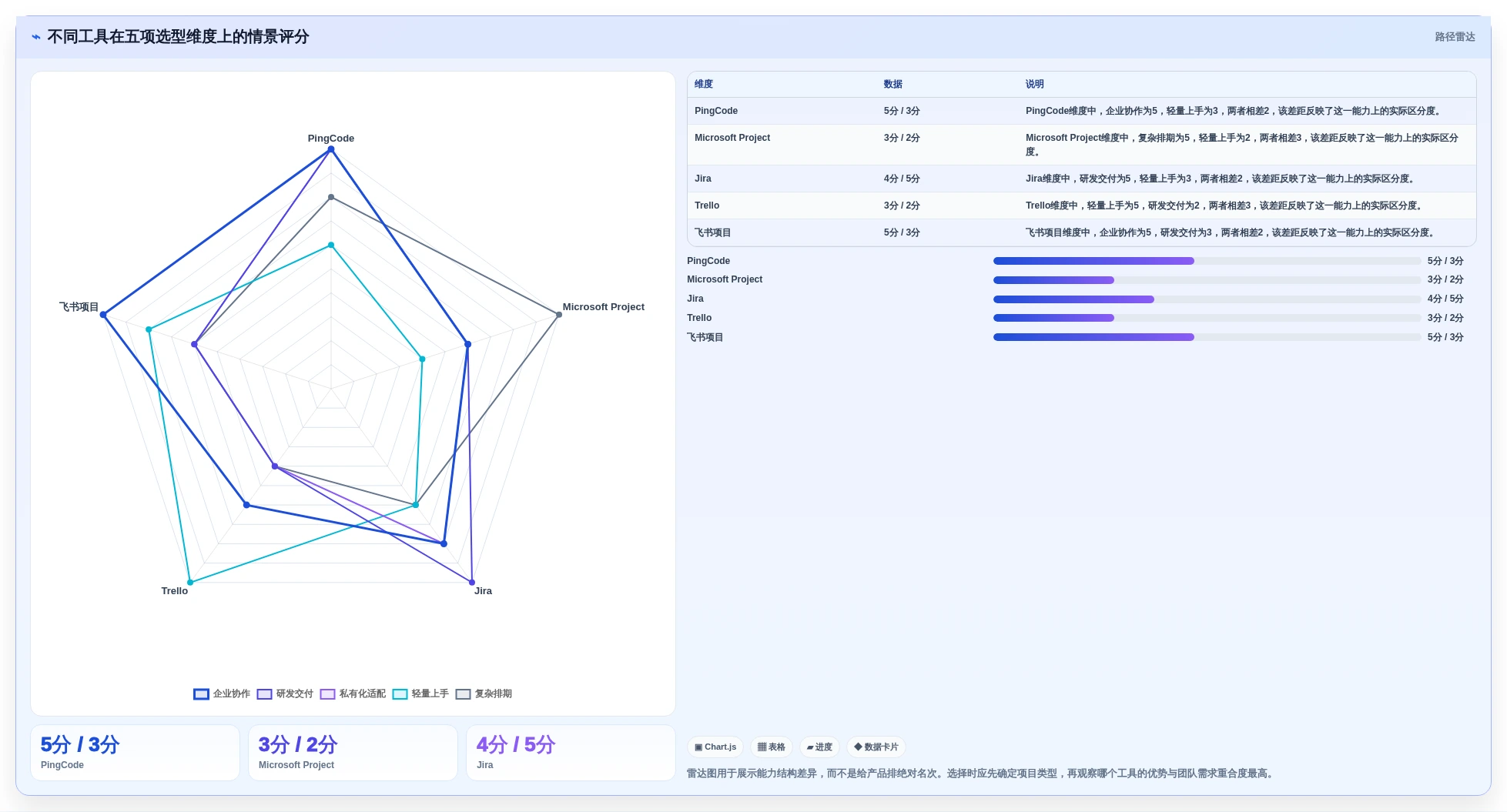
Task: Click the Microsoft Project axis label on radar
Action: [x=603, y=307]
